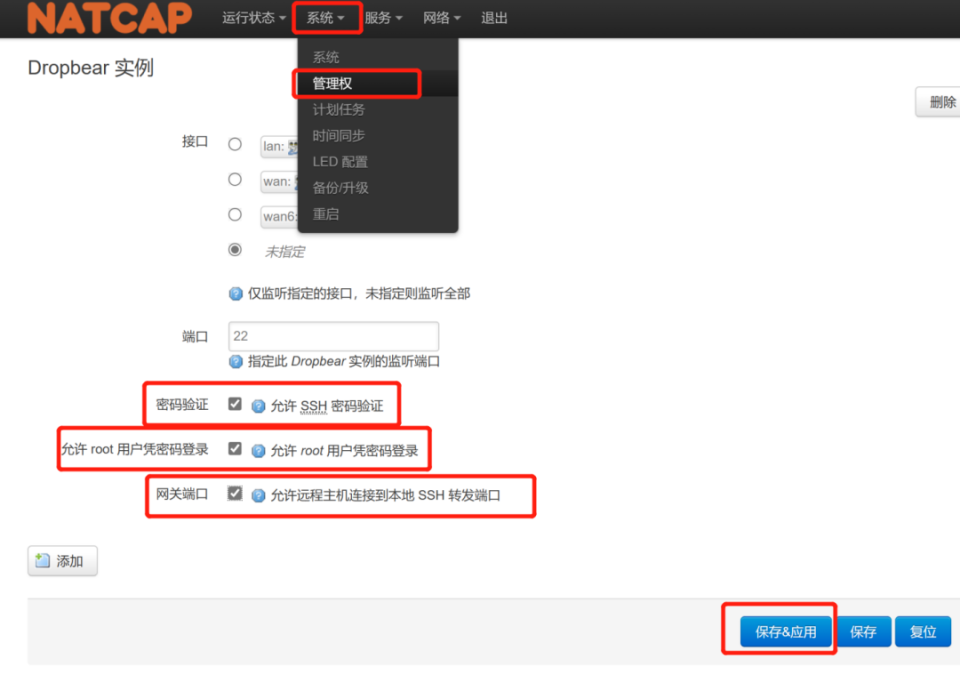960x675 pixels.
Task: Click the lan: interface label box
Action: (279, 146)
